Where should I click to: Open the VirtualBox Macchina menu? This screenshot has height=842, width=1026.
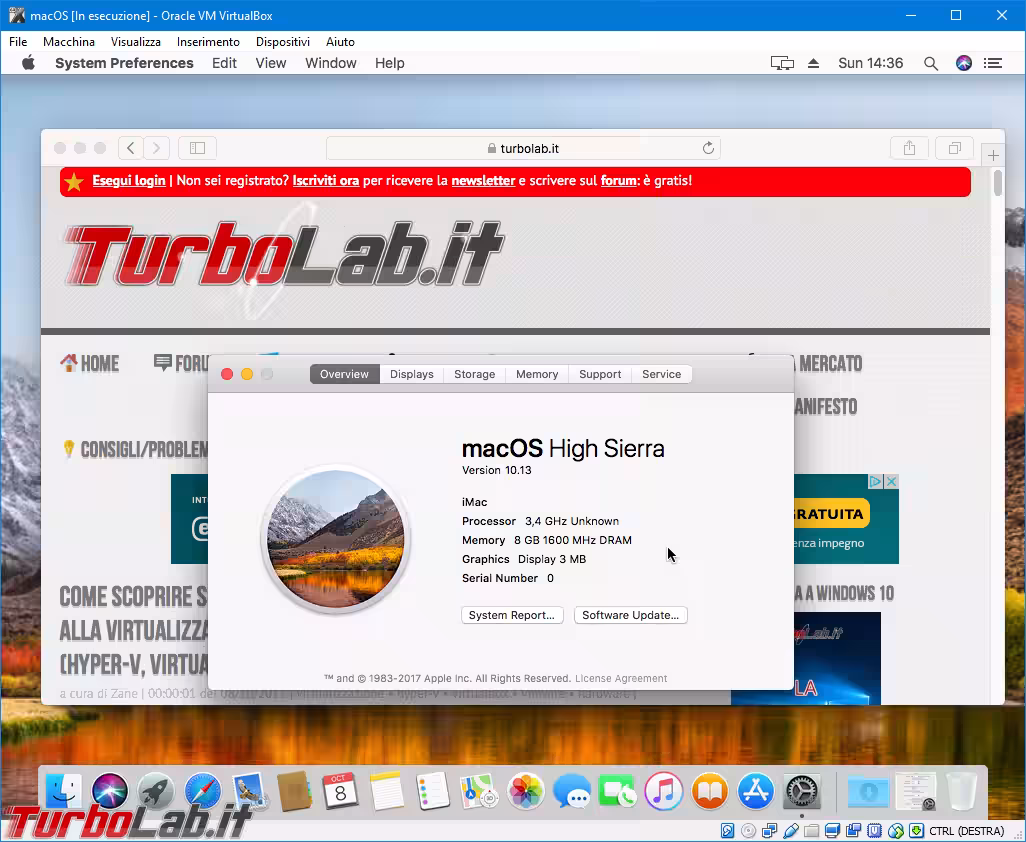point(69,42)
